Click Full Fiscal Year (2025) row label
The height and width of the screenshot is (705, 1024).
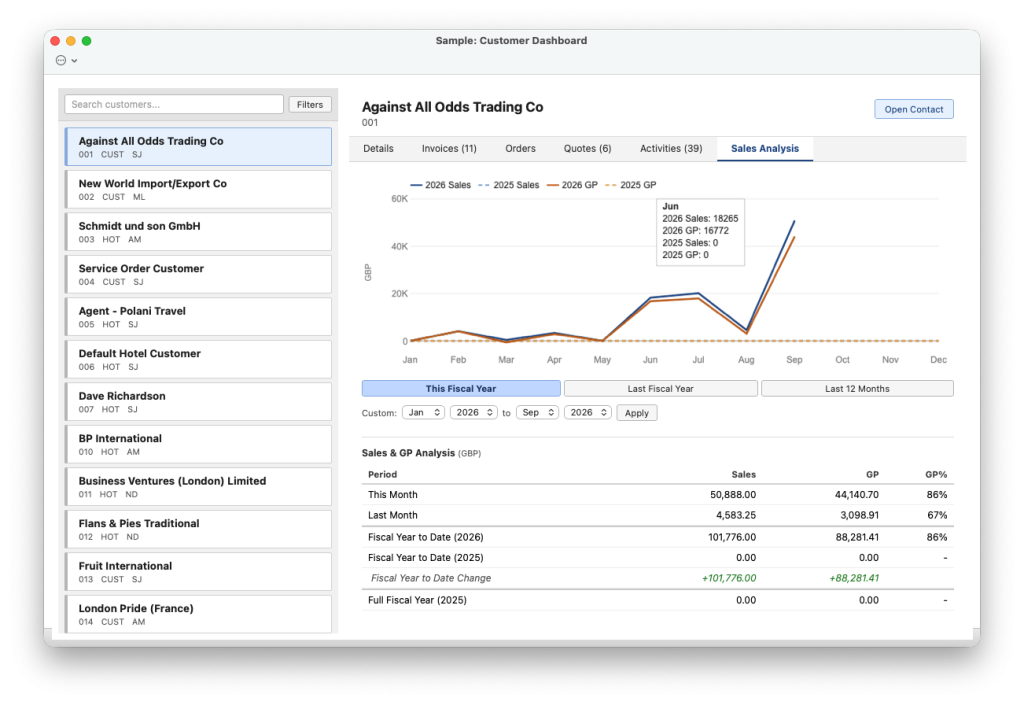tap(417, 600)
